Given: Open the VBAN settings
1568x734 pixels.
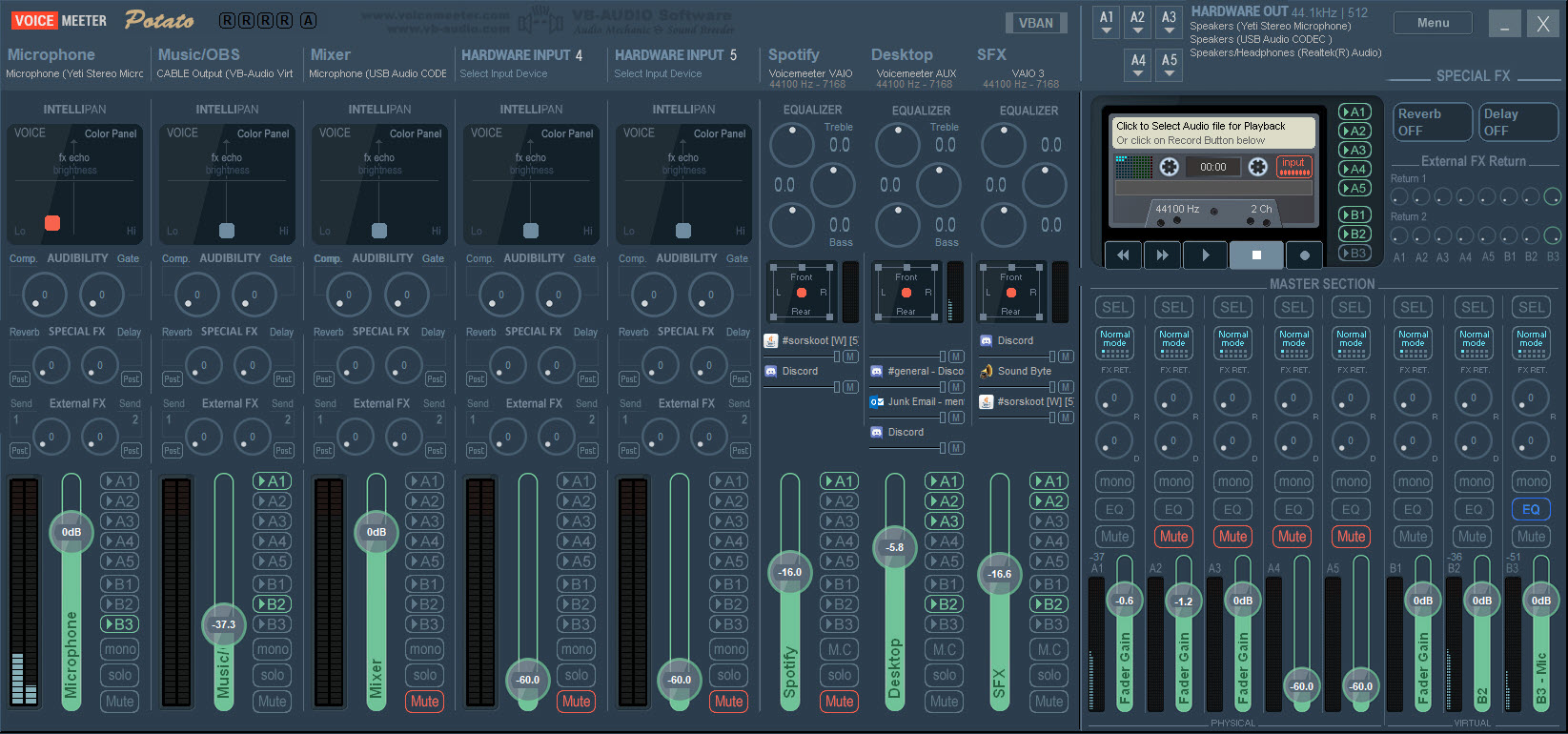Looking at the screenshot, I should coord(1036,23).
